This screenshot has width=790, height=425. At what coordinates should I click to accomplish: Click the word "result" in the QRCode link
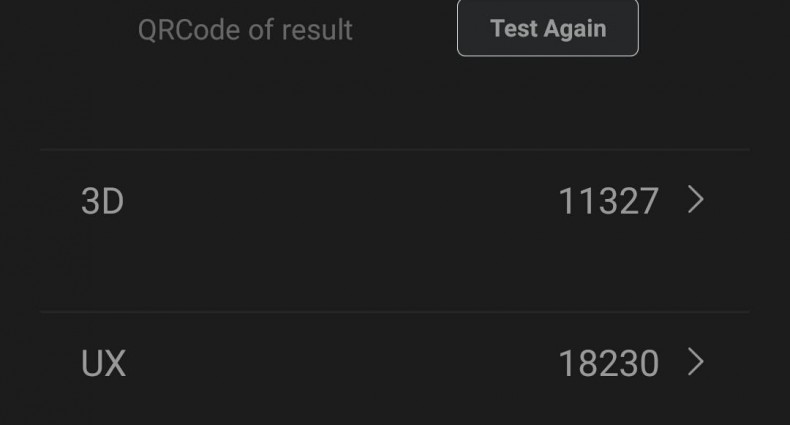[316, 30]
